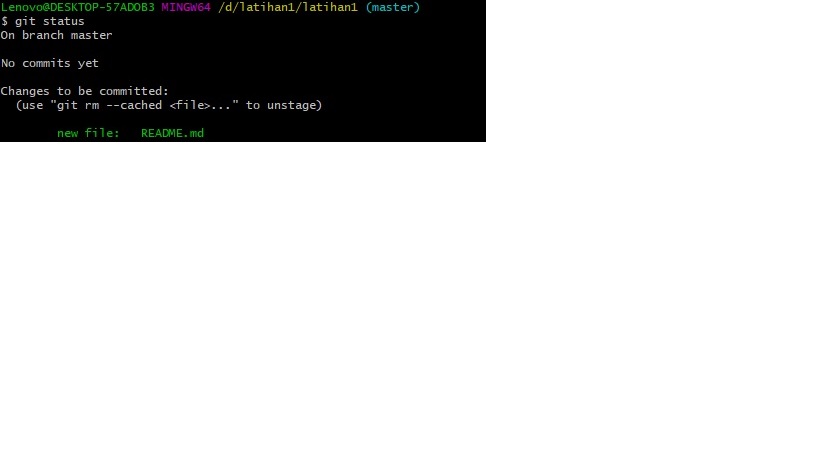Click the Lenovo@DESKTOP-57ADOB3 user host text
819x460 pixels.
pyautogui.click(x=78, y=7)
